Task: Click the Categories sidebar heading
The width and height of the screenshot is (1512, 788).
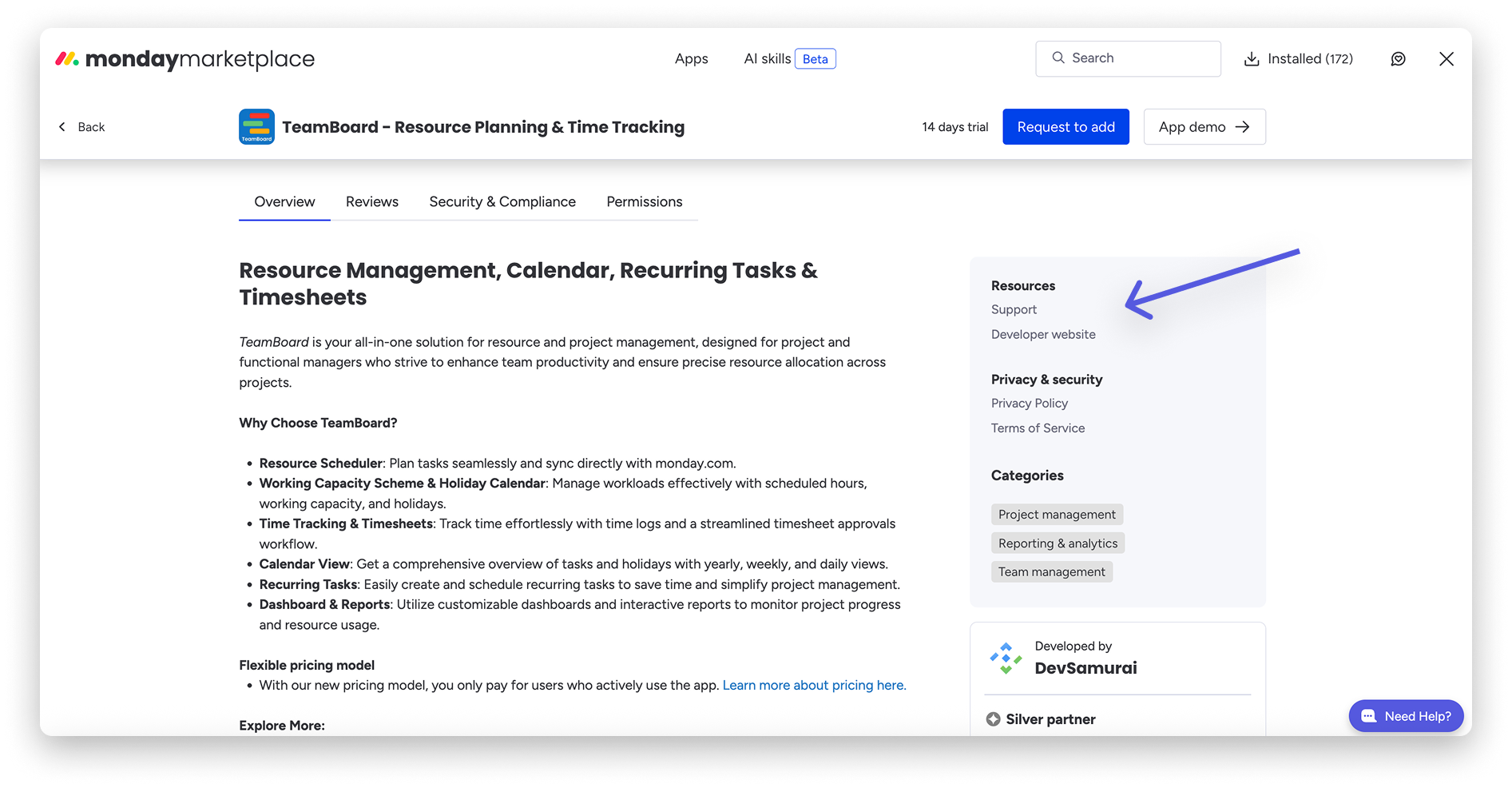Action: (1027, 476)
